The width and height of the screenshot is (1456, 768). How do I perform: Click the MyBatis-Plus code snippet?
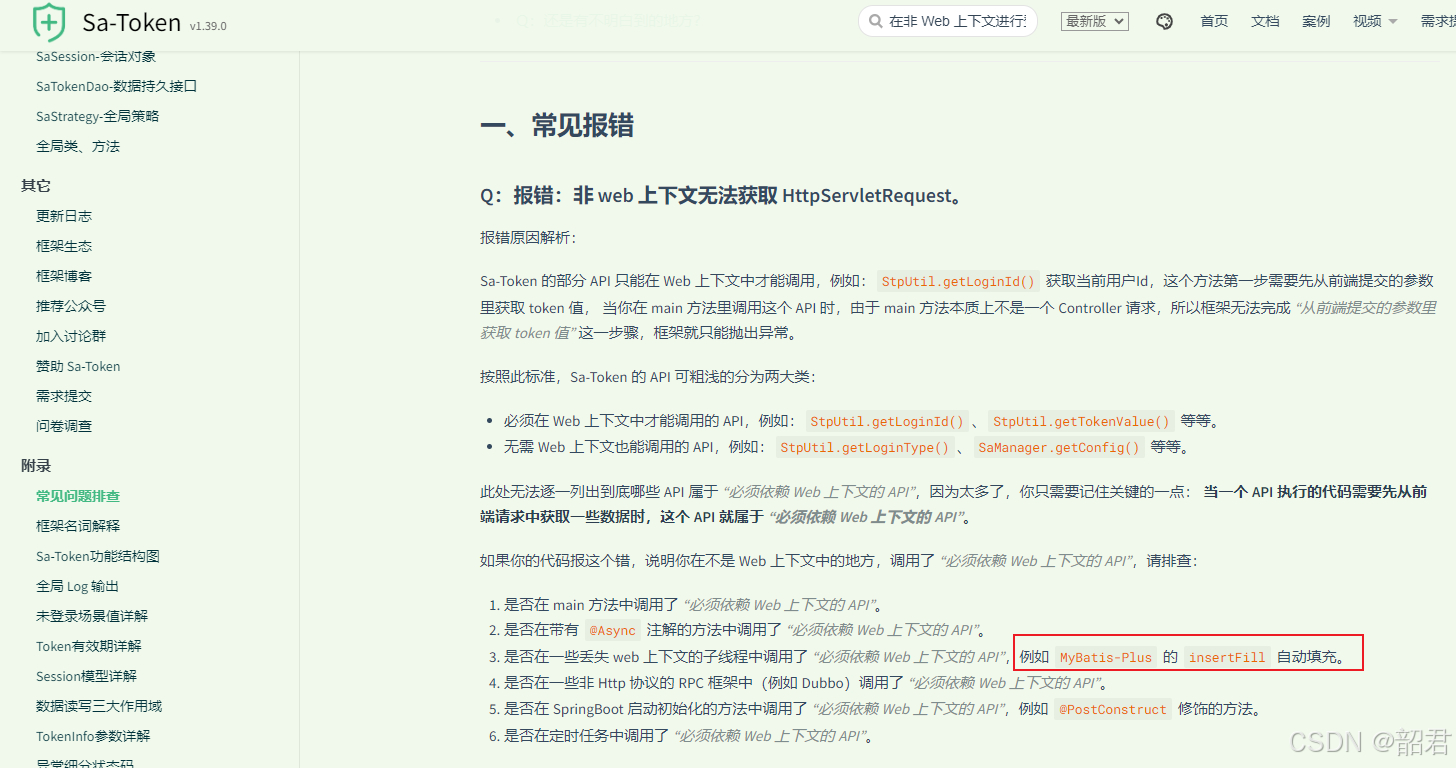[1106, 657]
